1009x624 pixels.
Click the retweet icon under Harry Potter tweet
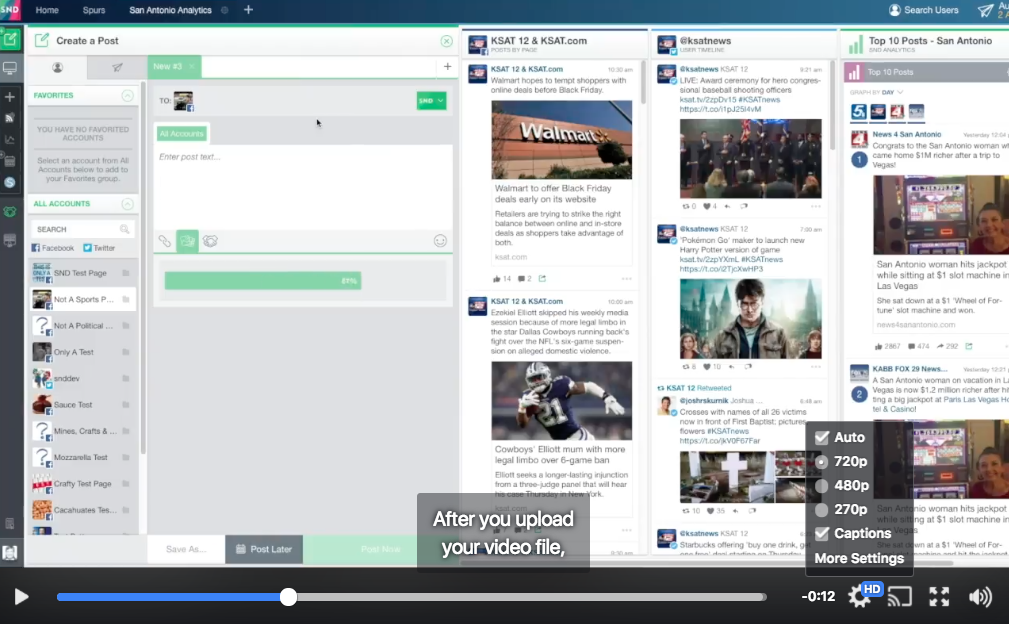click(x=686, y=367)
